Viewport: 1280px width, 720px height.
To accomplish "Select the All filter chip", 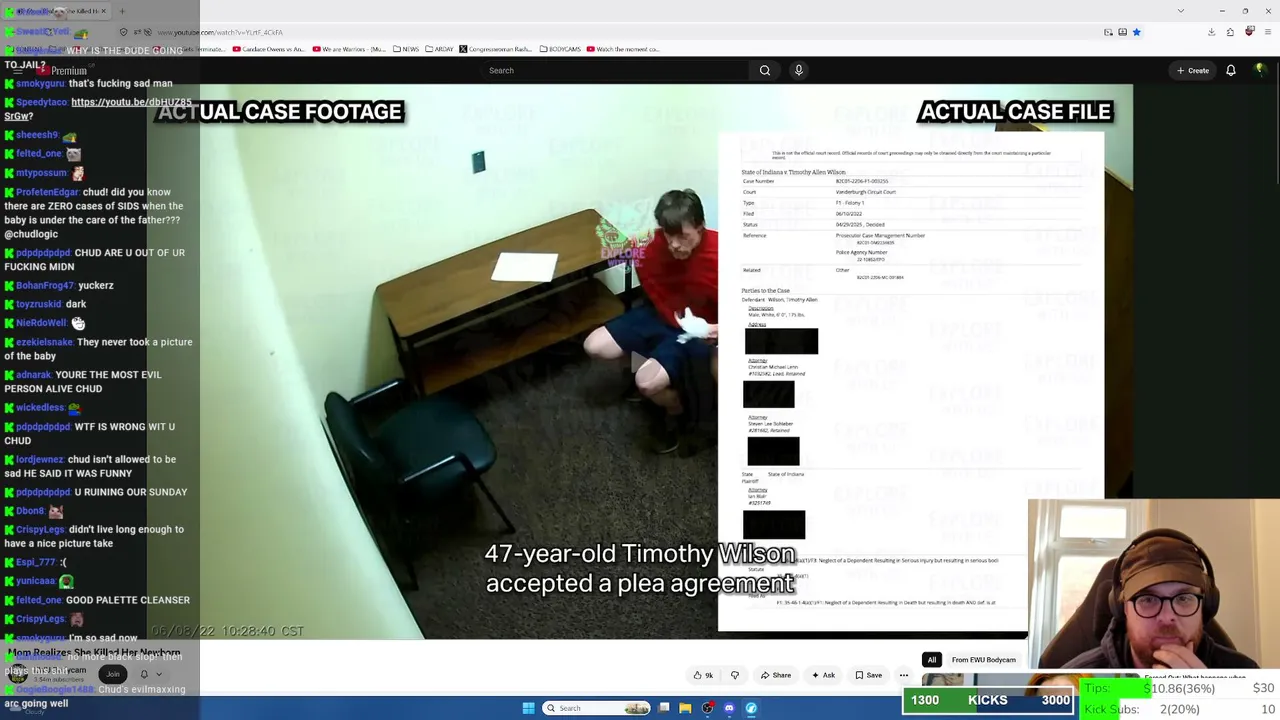I will tap(932, 660).
